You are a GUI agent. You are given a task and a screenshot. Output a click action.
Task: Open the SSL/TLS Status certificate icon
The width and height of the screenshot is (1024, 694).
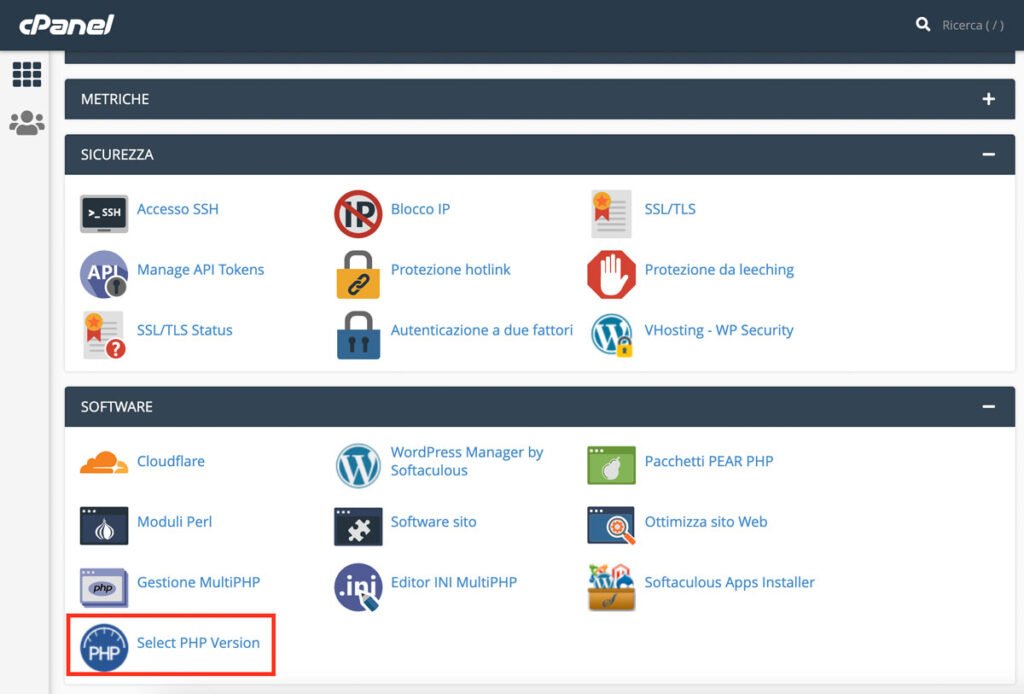click(104, 335)
